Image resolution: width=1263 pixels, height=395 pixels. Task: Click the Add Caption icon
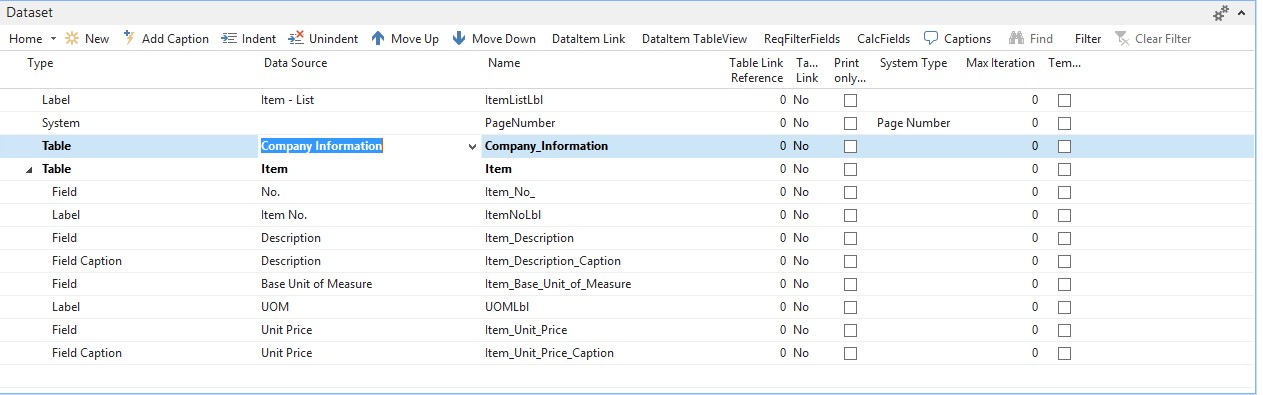click(129, 38)
